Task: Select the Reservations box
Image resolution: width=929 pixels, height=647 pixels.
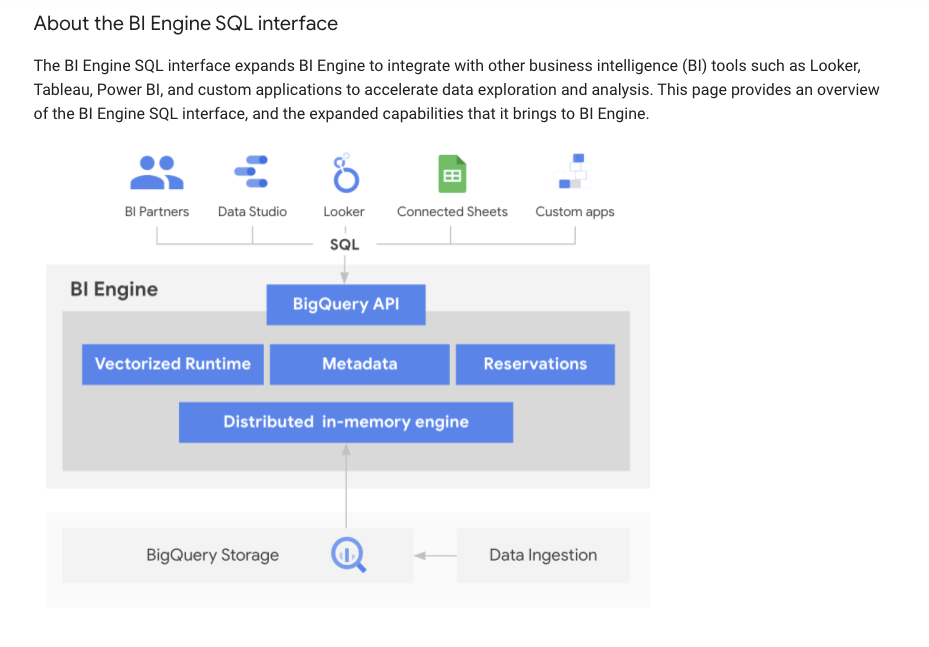Action: click(x=535, y=364)
